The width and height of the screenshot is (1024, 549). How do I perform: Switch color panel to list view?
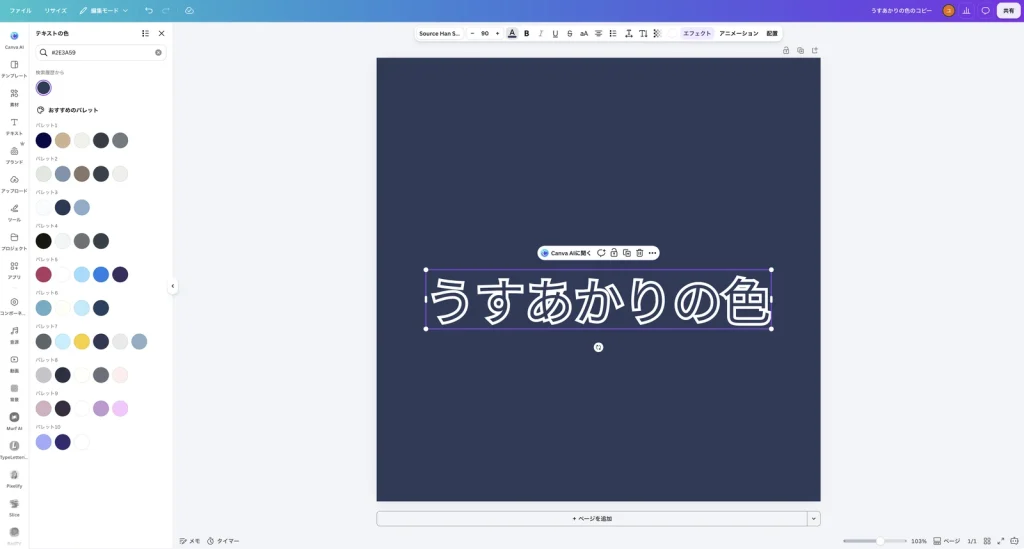pos(145,33)
